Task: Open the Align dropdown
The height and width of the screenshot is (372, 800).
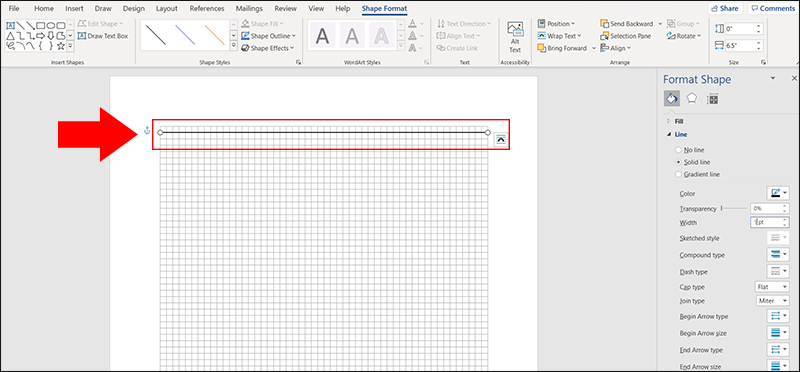Action: (x=615, y=48)
